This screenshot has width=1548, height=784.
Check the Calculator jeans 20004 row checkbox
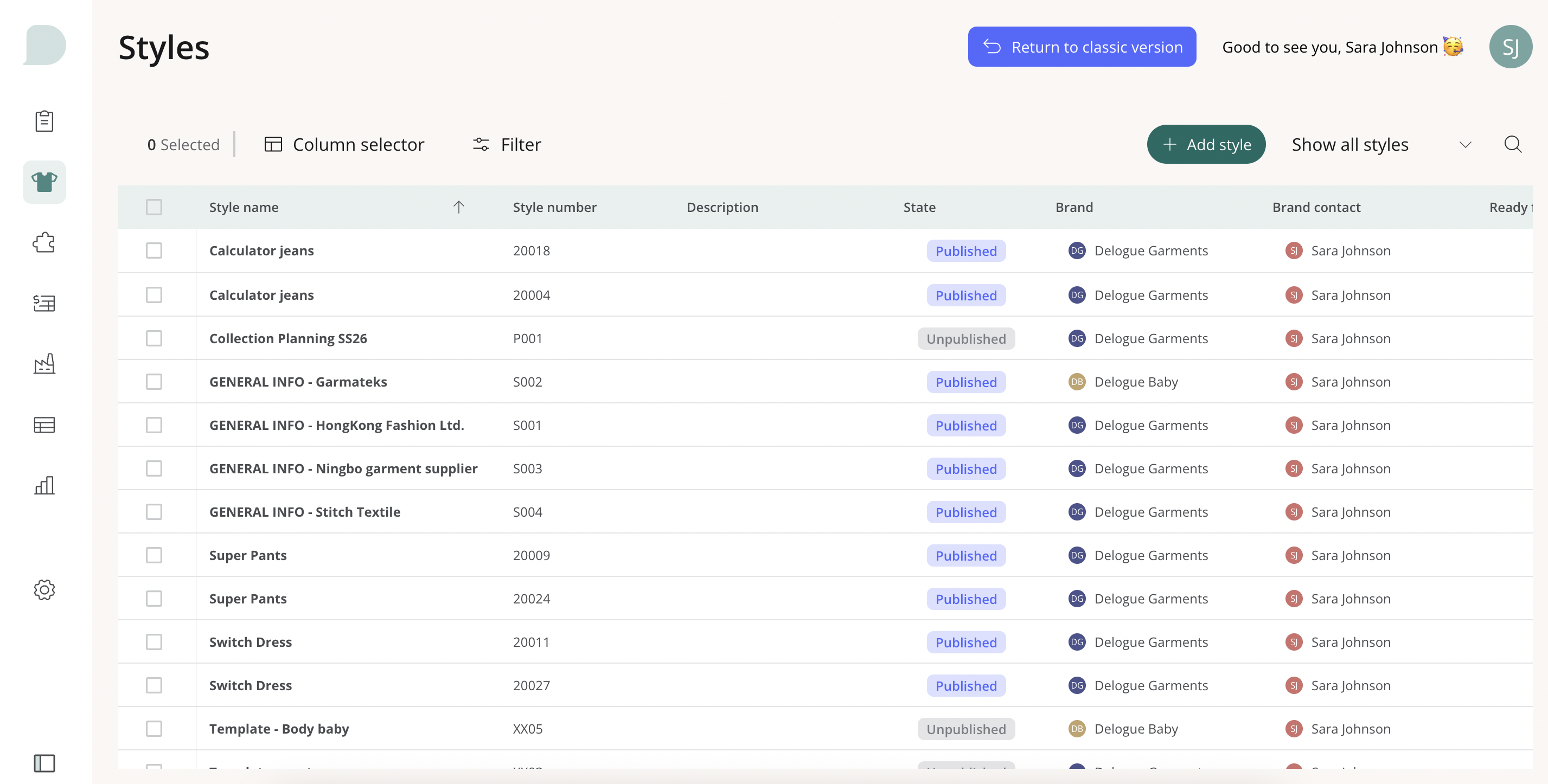pos(154,295)
